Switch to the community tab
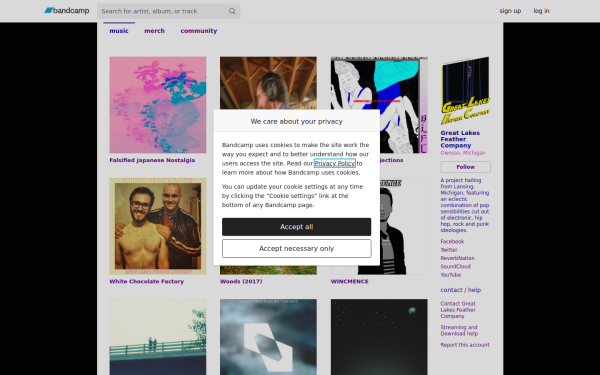The width and height of the screenshot is (600, 375). tap(199, 31)
